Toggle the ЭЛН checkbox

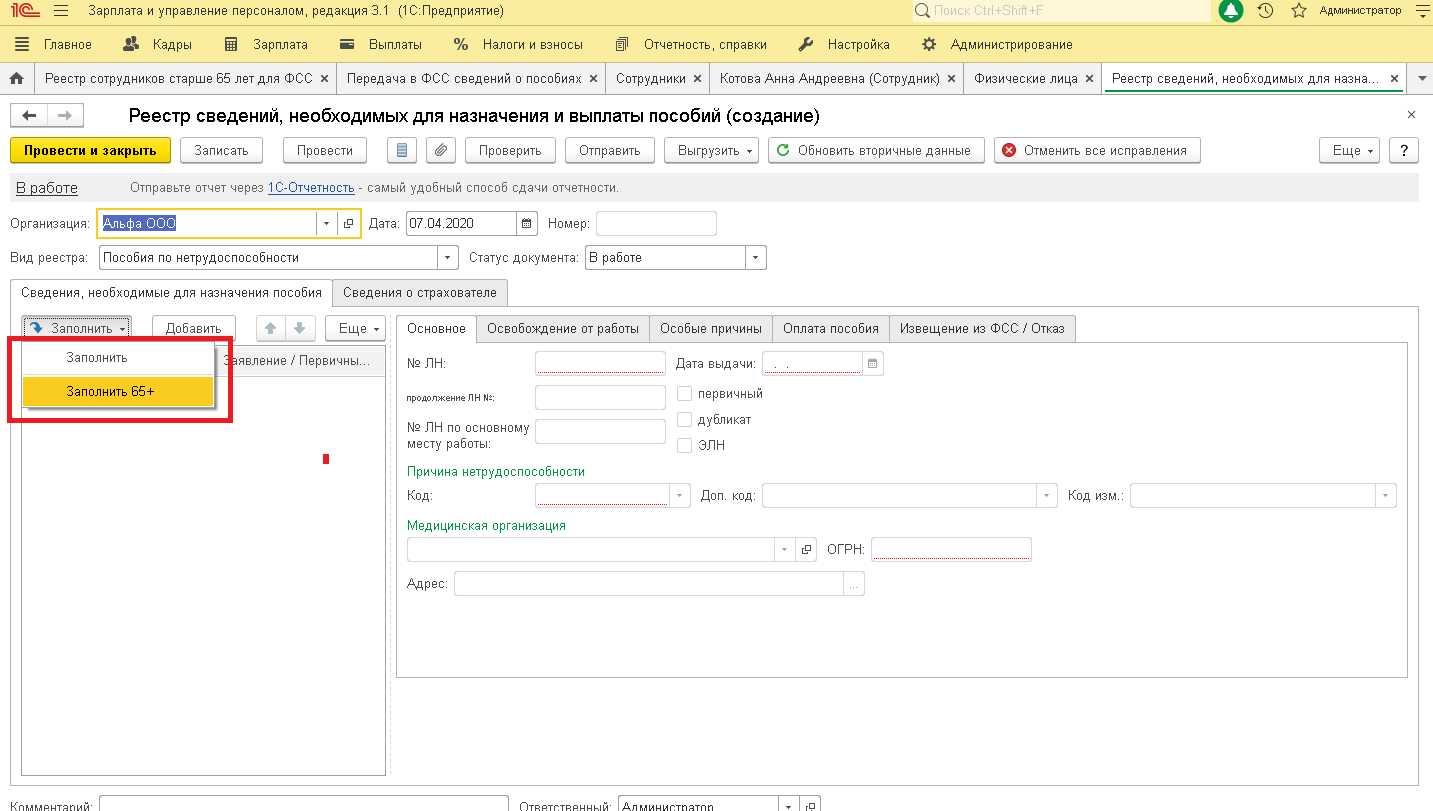click(x=685, y=446)
